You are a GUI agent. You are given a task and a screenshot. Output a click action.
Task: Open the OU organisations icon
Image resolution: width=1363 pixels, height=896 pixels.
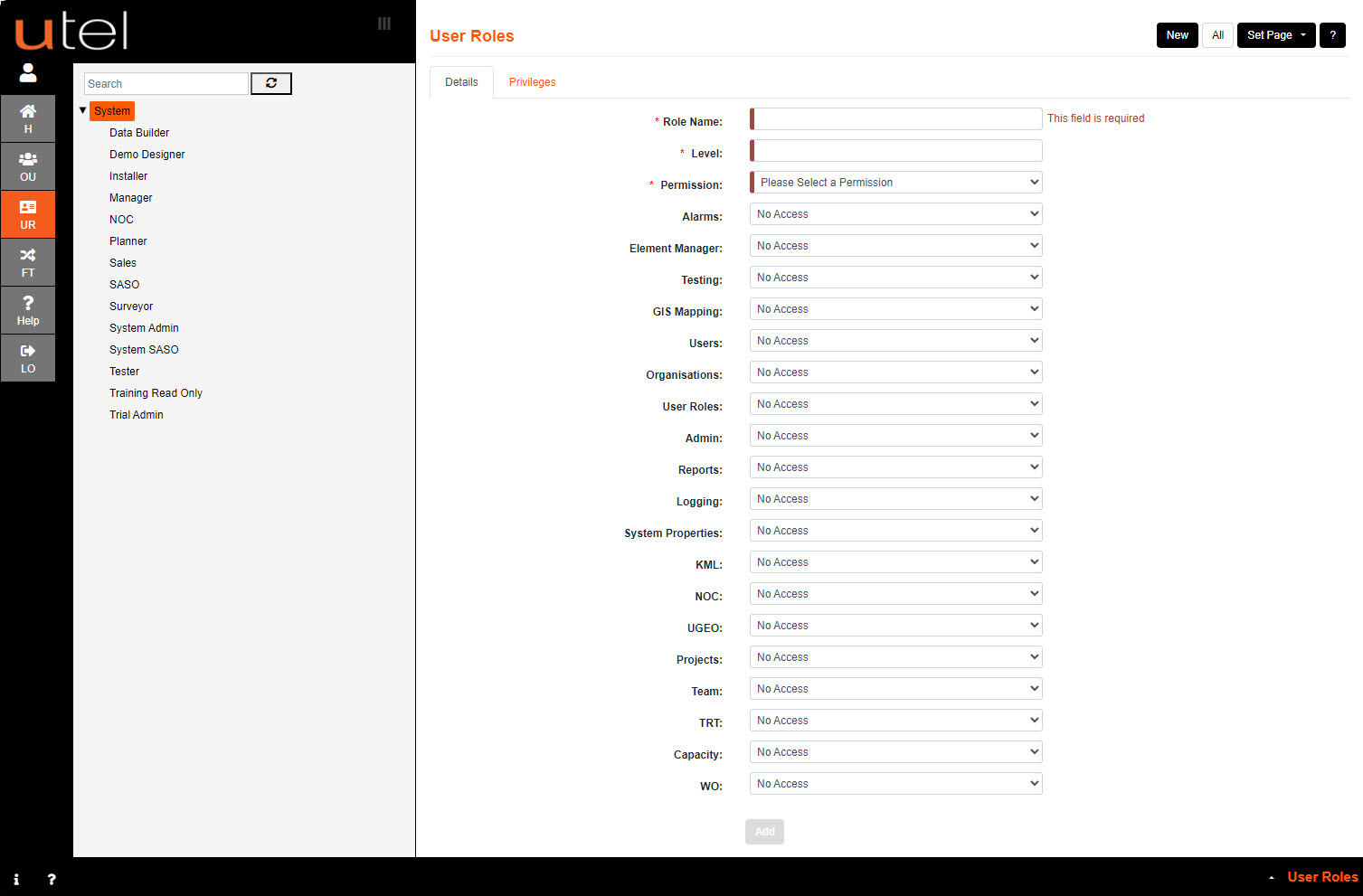28,166
